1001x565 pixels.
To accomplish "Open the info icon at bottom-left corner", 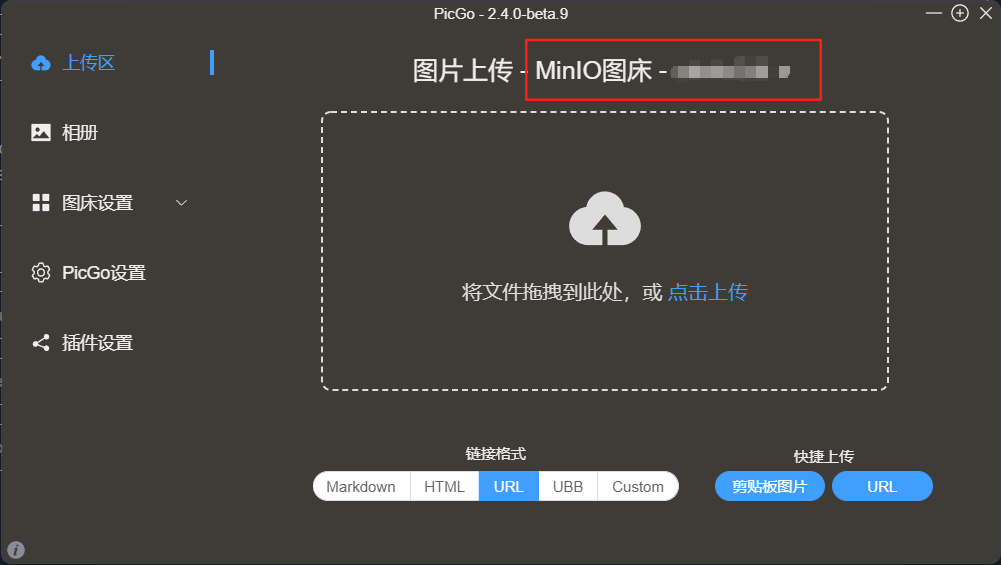I will click(16, 549).
